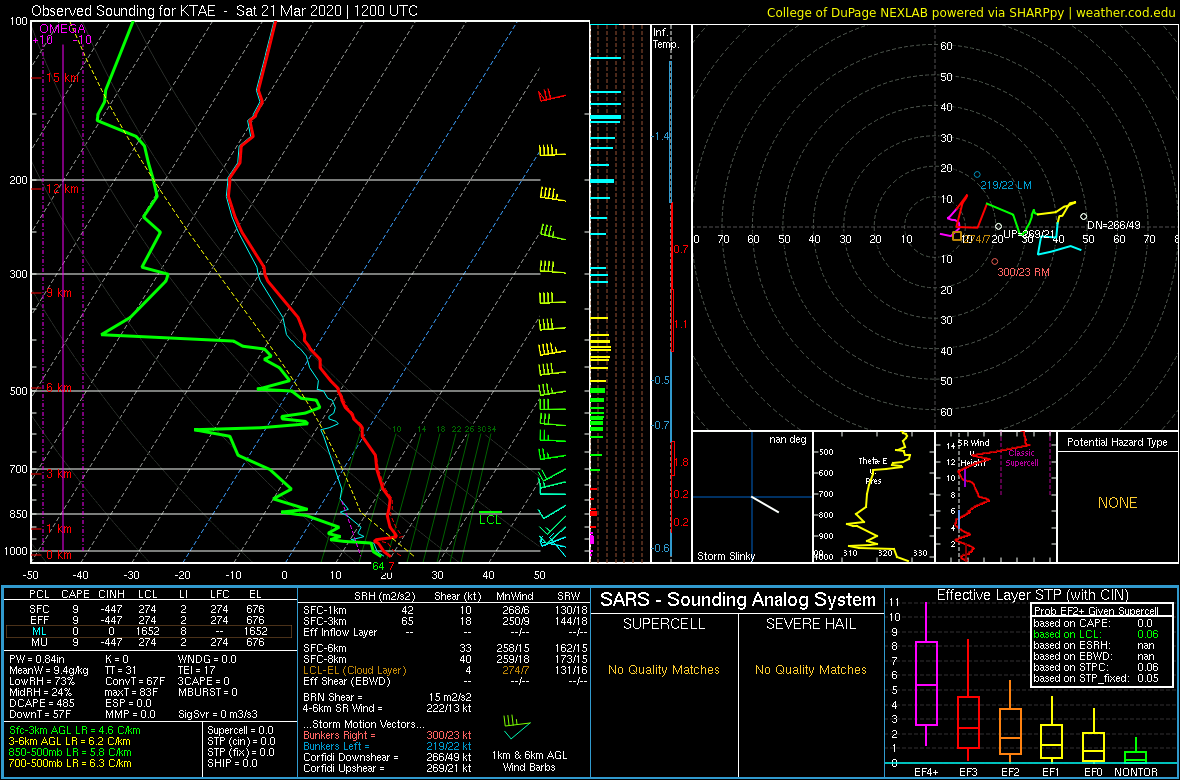The width and height of the screenshot is (1180, 780).
Task: Click the 'Theta-E v. Pres' plot label
Action: 873,470
